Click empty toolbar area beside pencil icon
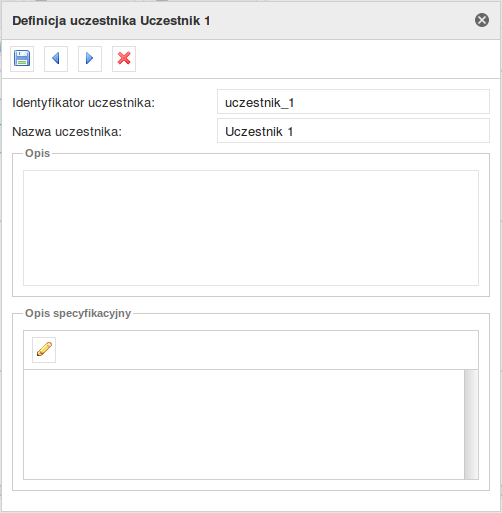The height and width of the screenshot is (513, 502). pos(267,350)
